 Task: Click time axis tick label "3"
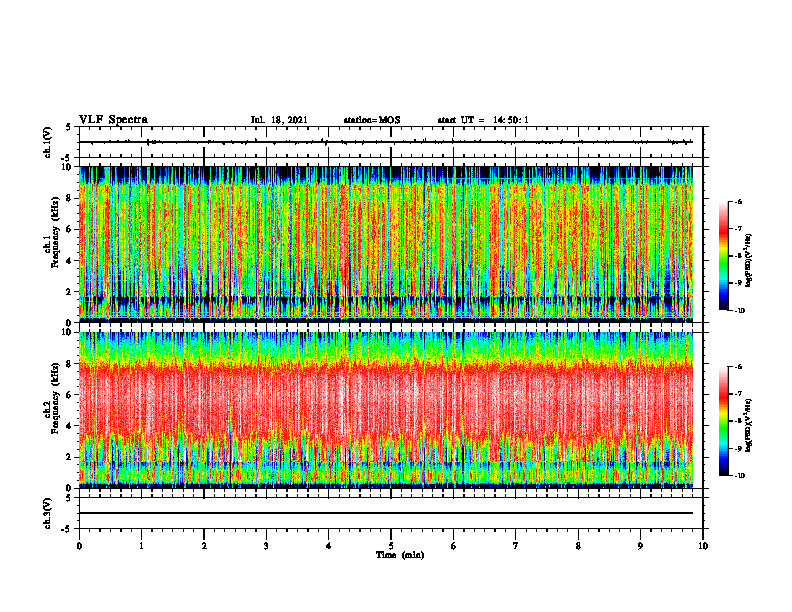[x=266, y=546]
